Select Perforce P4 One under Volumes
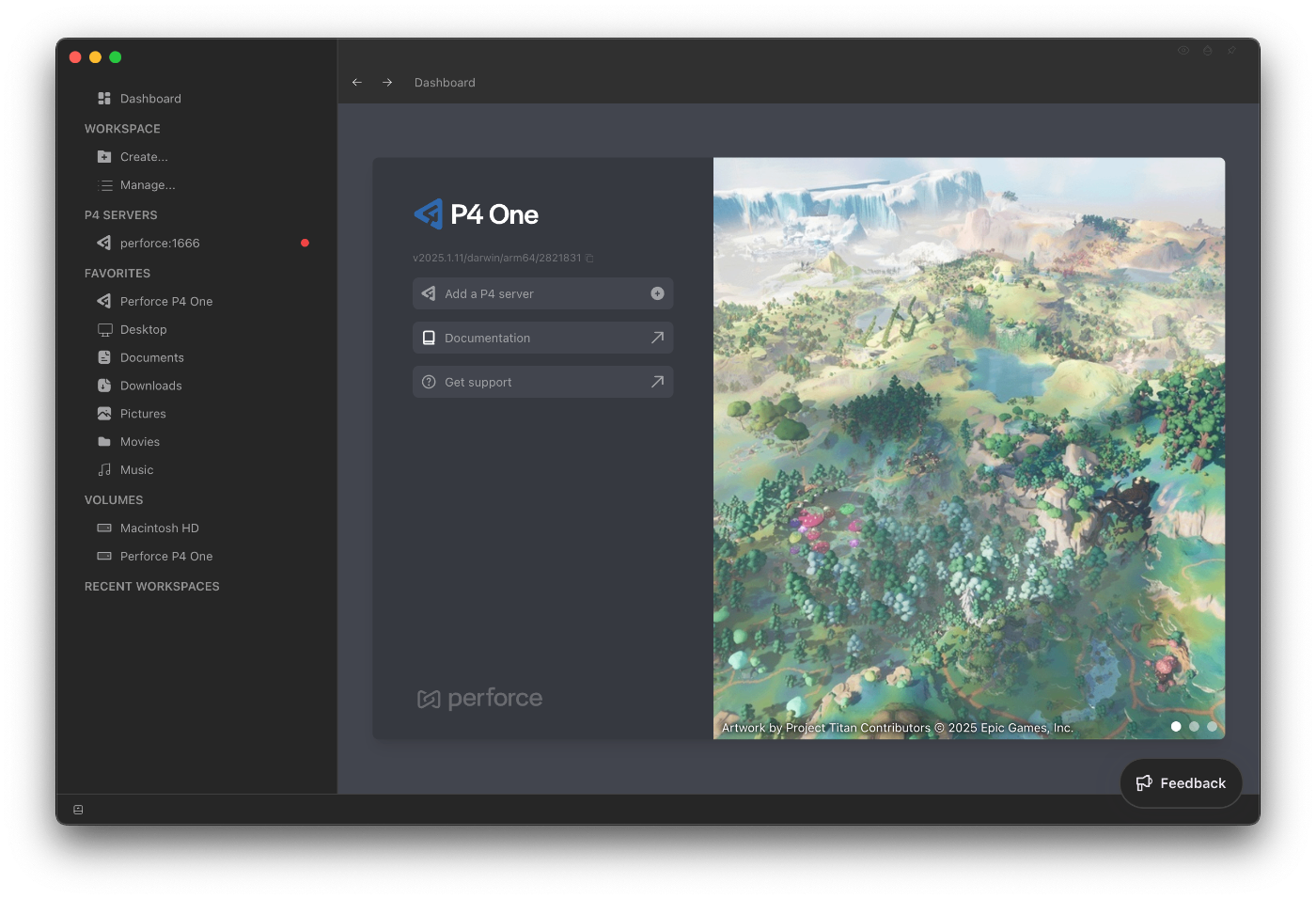This screenshot has height=899, width=1316. pos(155,557)
